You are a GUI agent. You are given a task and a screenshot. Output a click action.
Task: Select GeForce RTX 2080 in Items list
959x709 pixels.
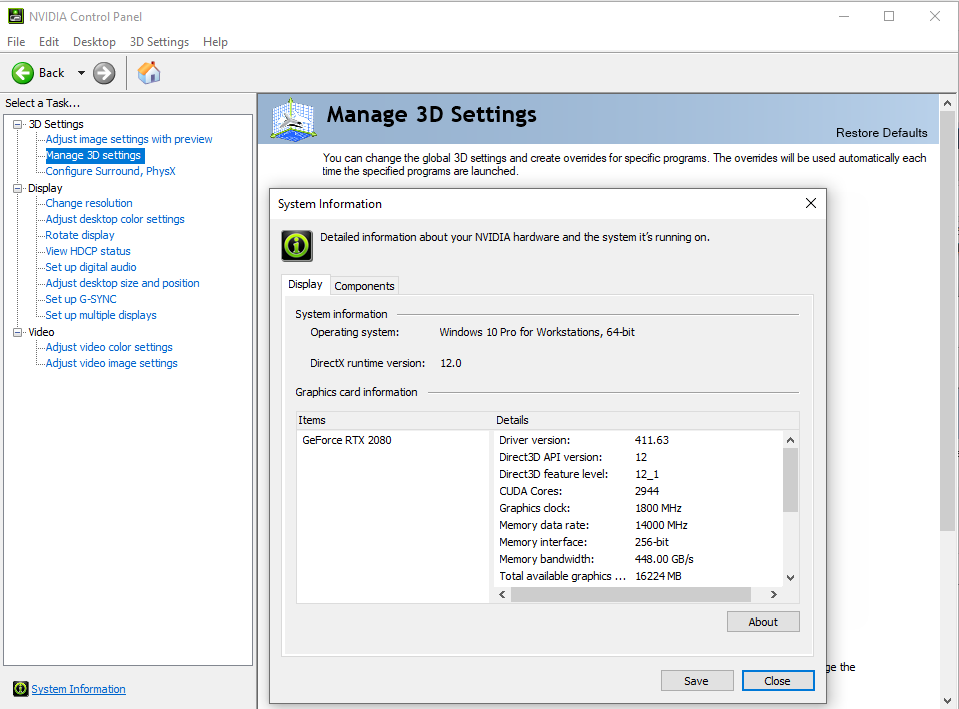pyautogui.click(x=347, y=440)
